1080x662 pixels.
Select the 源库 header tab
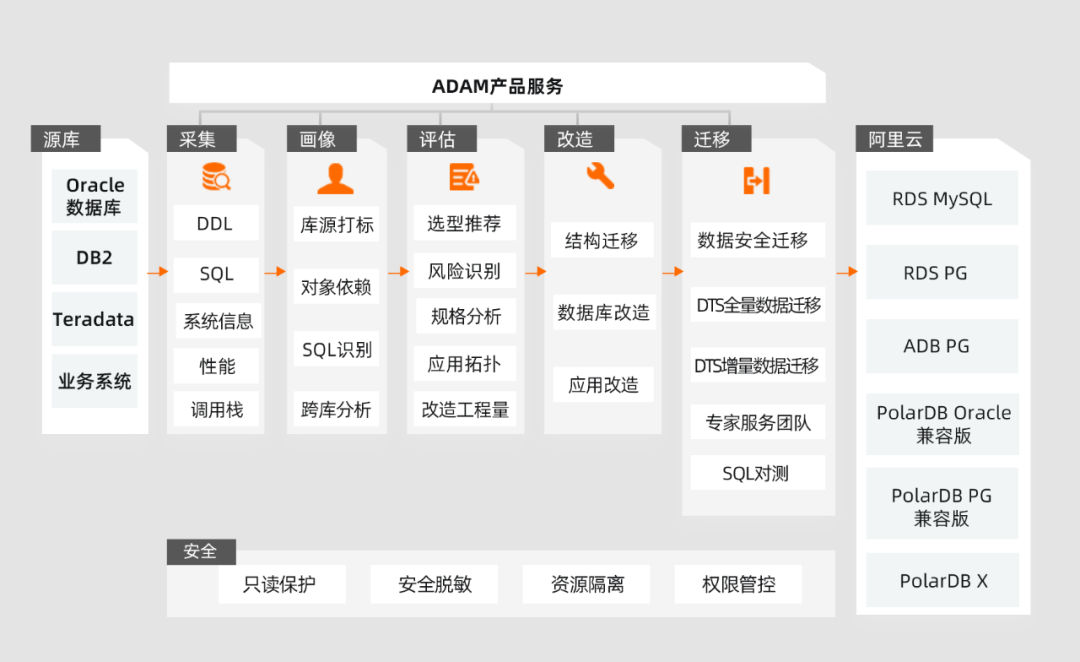[x=65, y=138]
